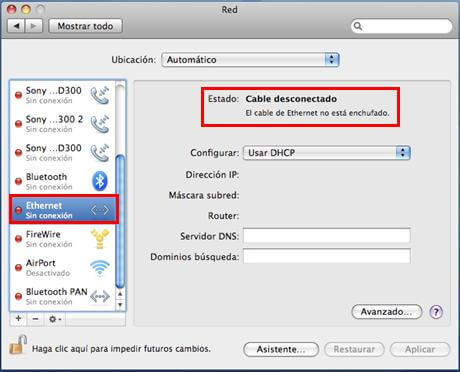This screenshot has width=460, height=372.
Task: Click the Bluetooth logo icon in service list
Action: (x=99, y=181)
